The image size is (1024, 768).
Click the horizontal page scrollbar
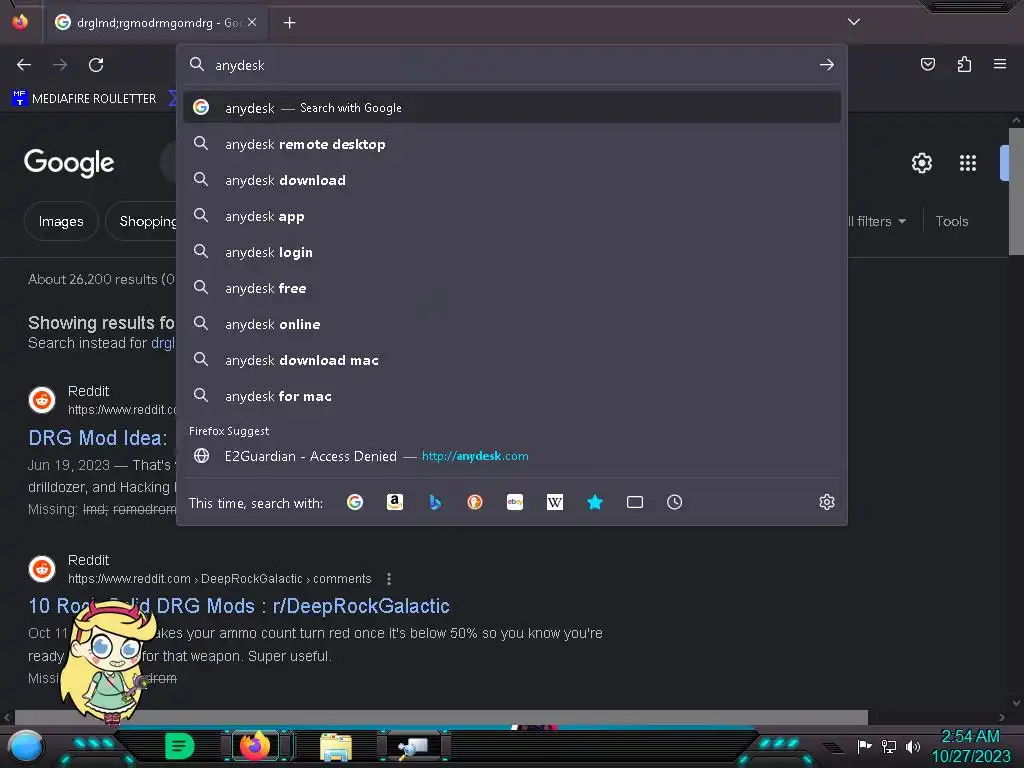point(441,717)
